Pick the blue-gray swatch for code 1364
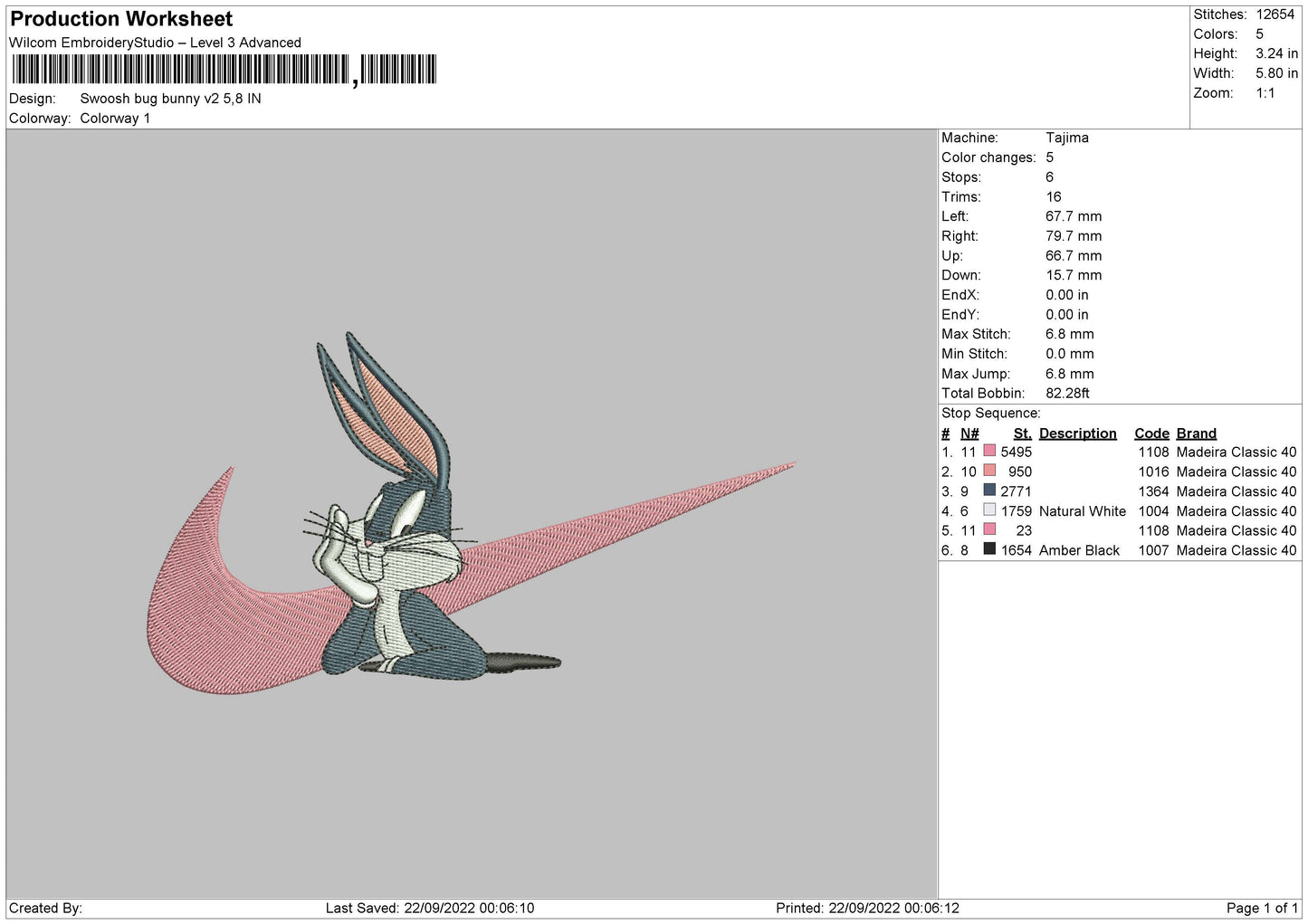This screenshot has height=924, width=1308. (989, 491)
